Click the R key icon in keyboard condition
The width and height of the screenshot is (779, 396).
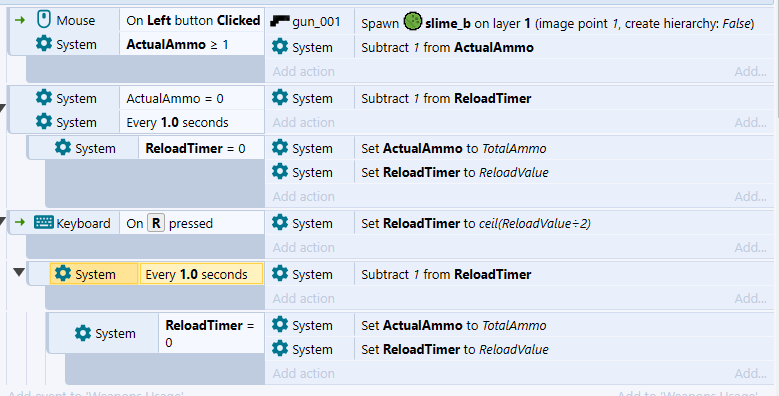coord(156,223)
